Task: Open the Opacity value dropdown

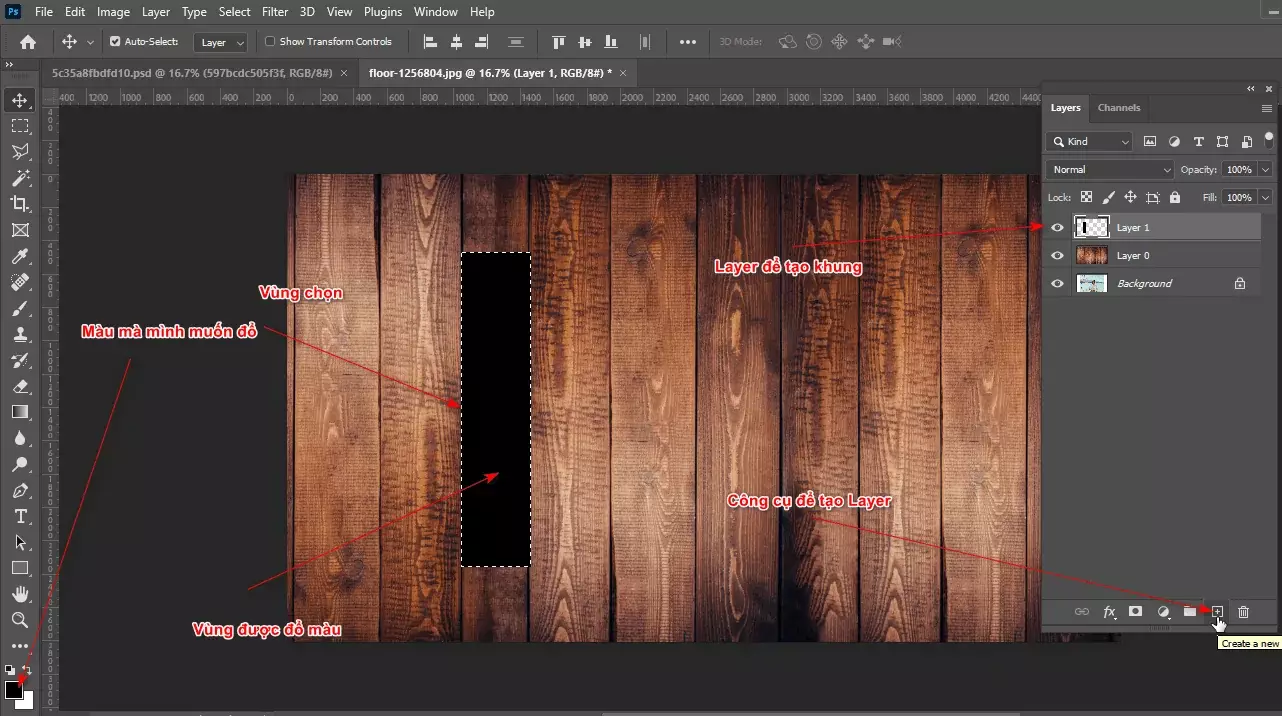Action: (x=1264, y=169)
